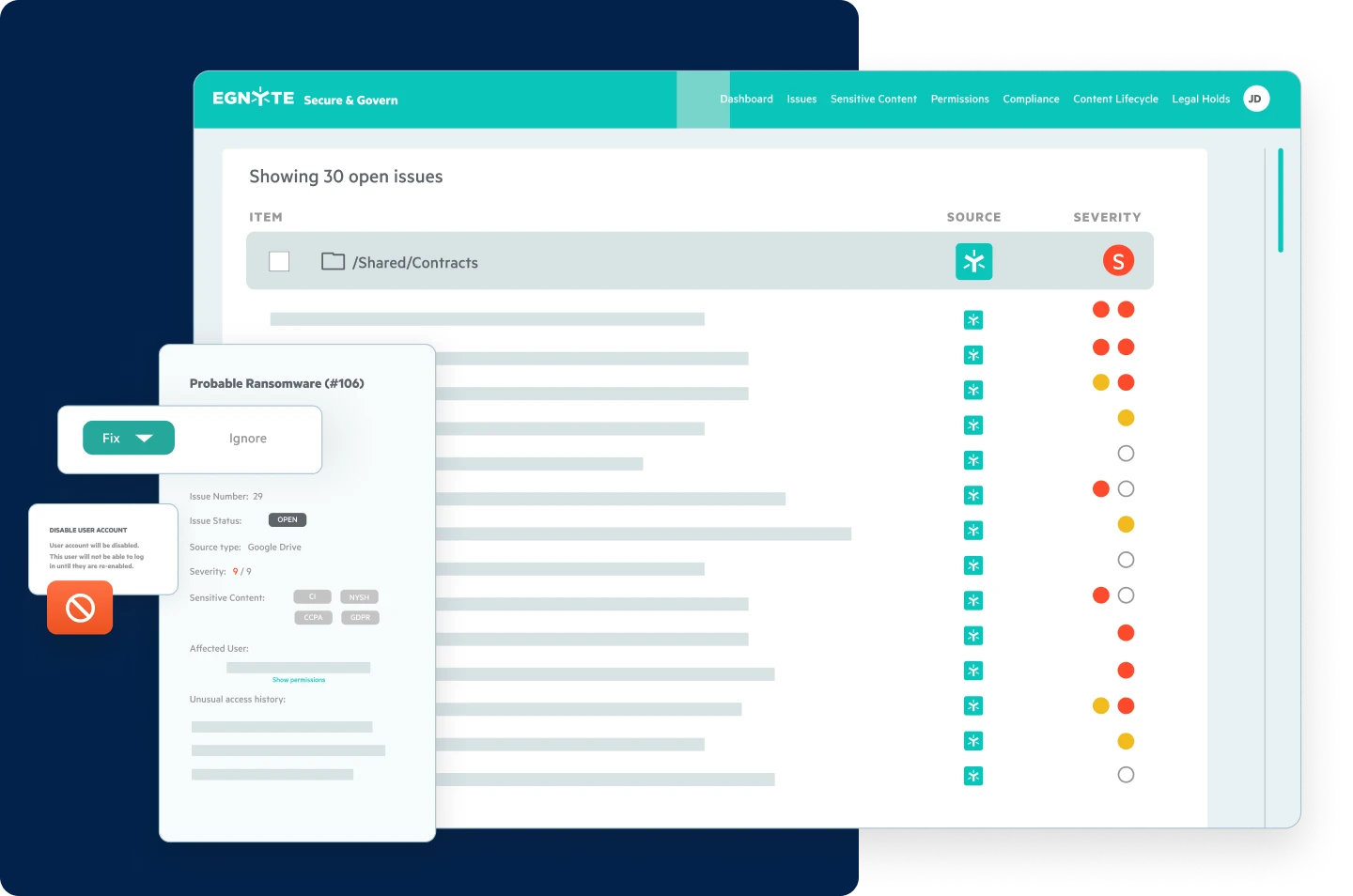Click the ITEM column header
The image size is (1353, 896).
[266, 217]
